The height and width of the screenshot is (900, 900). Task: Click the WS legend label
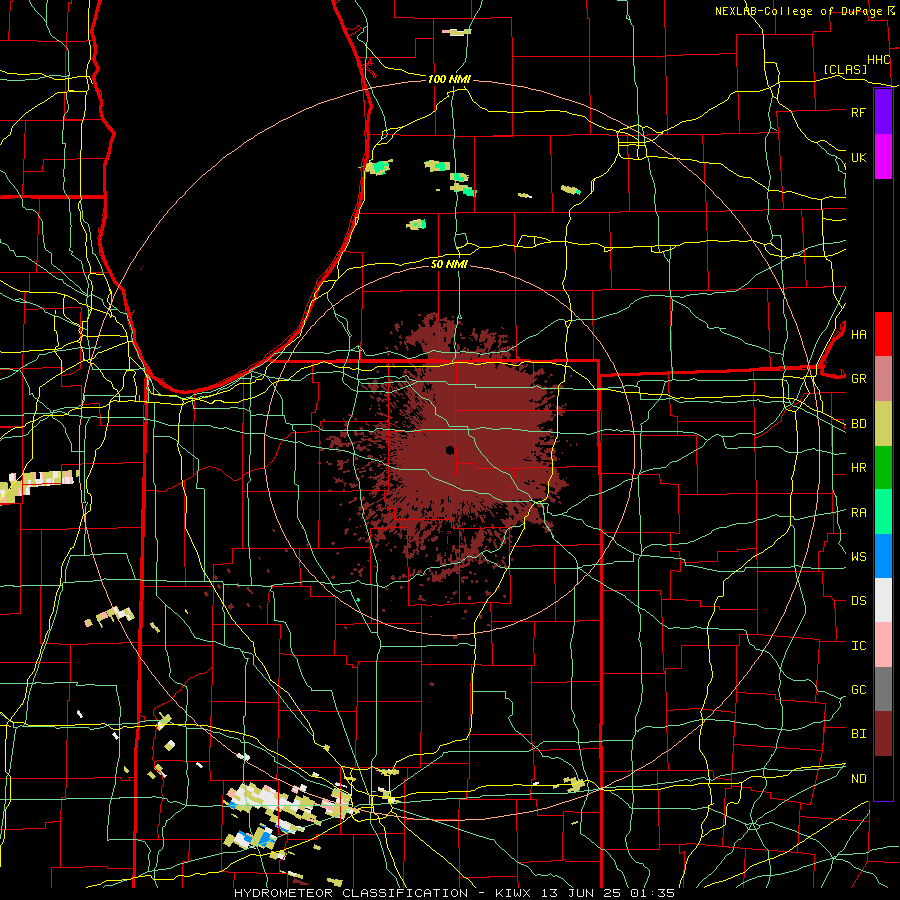click(x=858, y=557)
